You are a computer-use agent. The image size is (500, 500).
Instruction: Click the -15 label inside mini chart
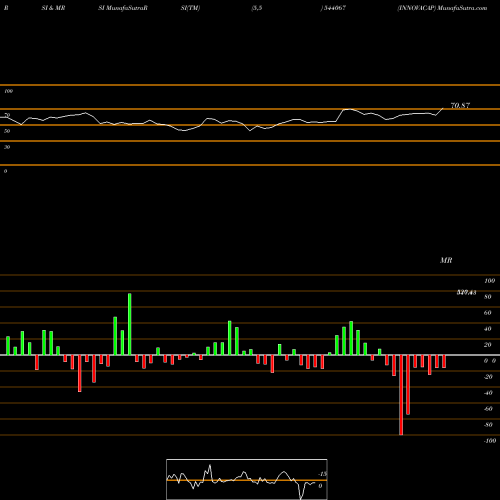[322, 474]
